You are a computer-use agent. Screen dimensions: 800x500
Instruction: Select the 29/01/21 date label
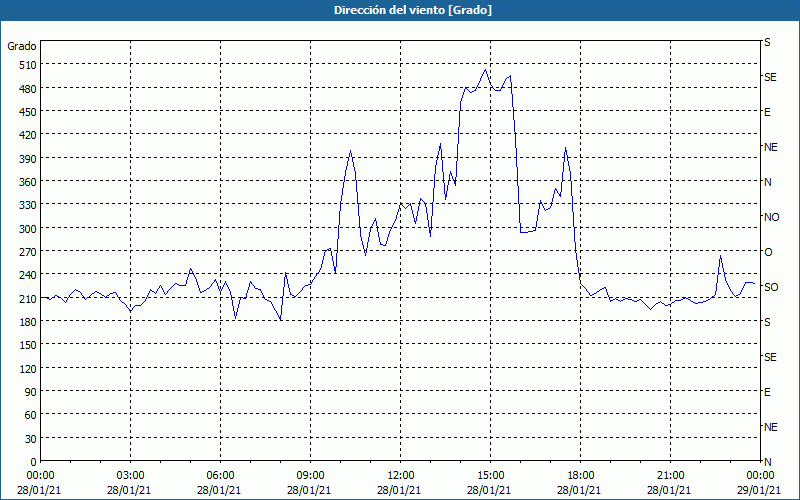[x=760, y=490]
